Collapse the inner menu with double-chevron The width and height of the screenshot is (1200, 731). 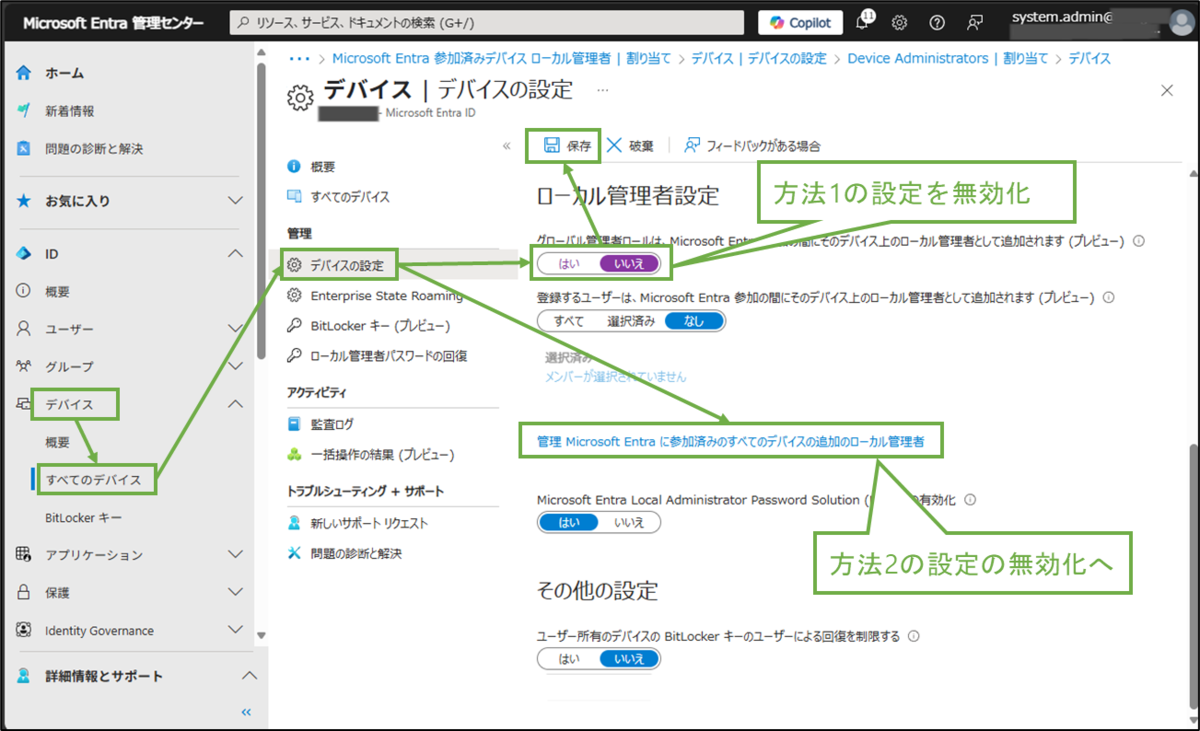(x=506, y=146)
